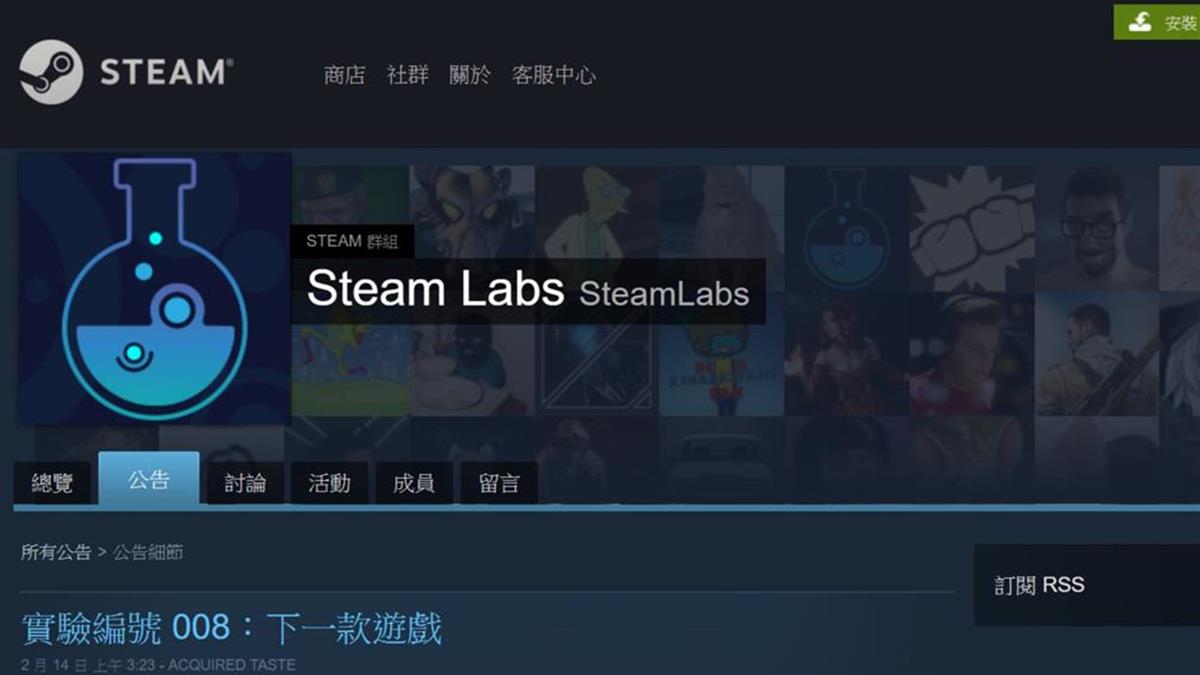Viewport: 1200px width, 675px height.
Task: Click the Steam logo icon
Action: point(50,71)
